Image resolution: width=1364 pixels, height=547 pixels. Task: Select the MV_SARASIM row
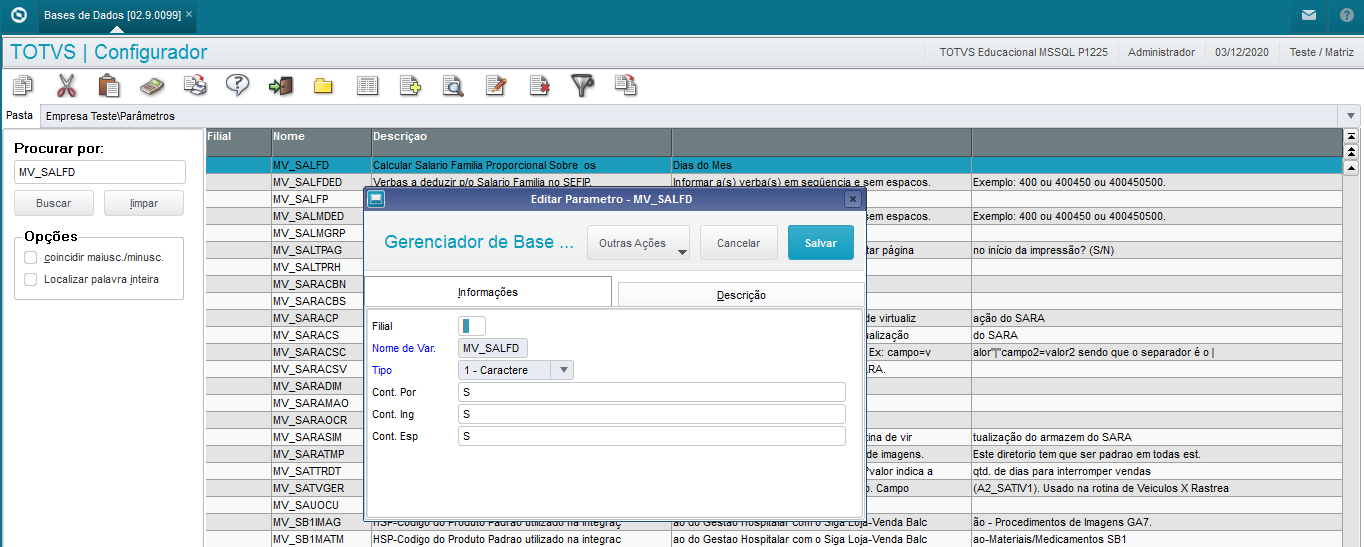pos(773,437)
